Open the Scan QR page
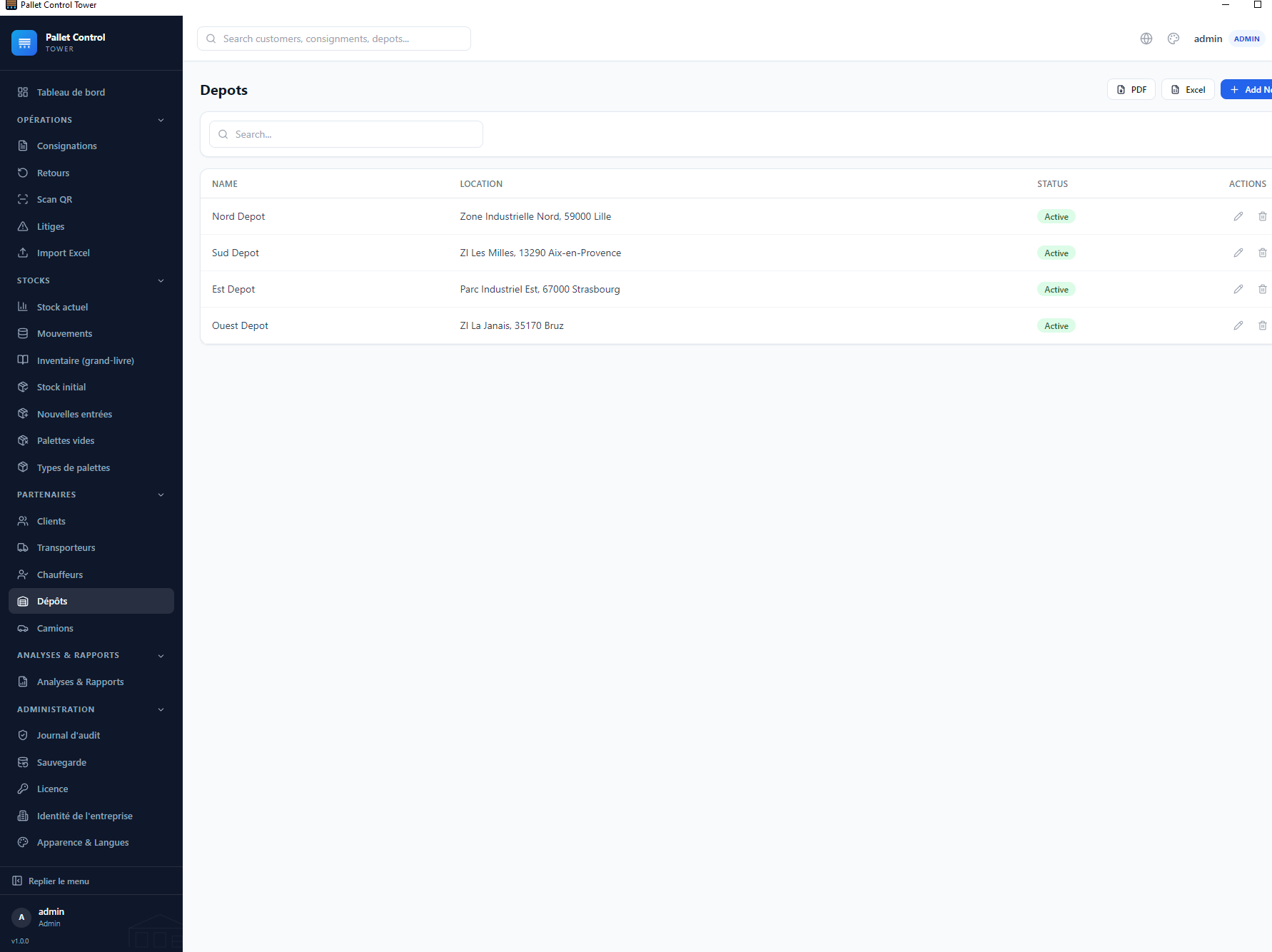1272x952 pixels. (91, 199)
